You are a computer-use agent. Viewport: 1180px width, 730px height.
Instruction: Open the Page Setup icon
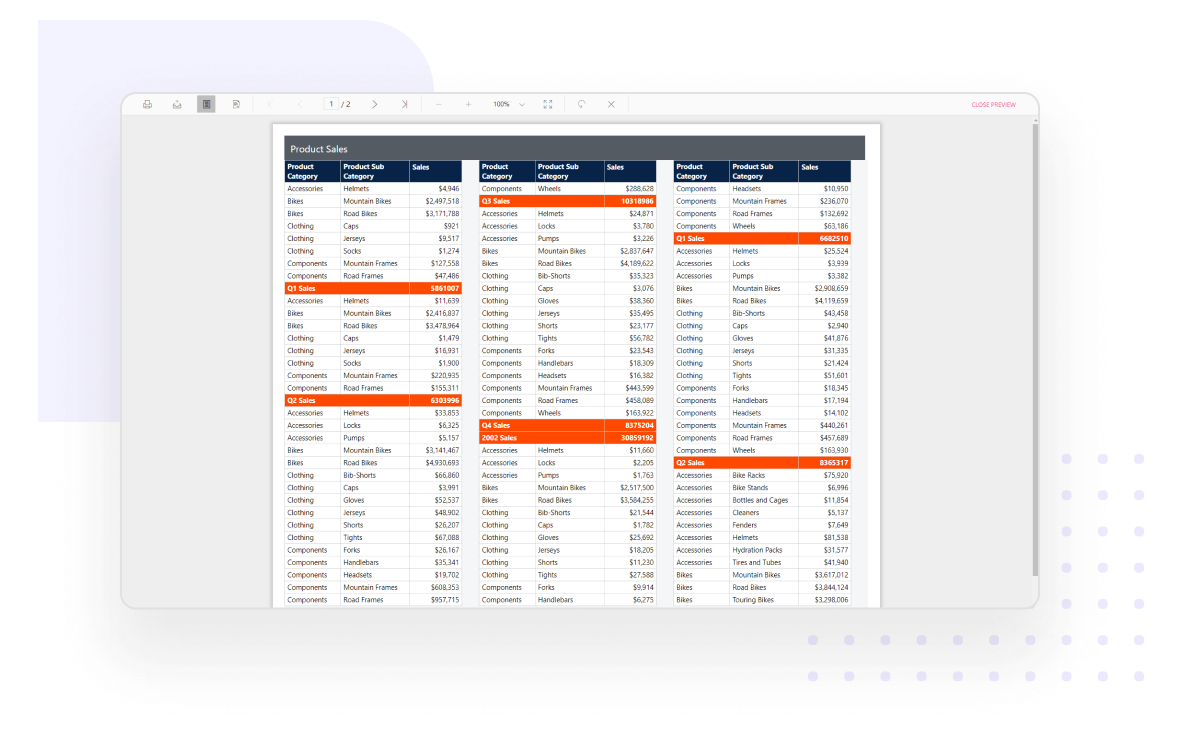(236, 105)
